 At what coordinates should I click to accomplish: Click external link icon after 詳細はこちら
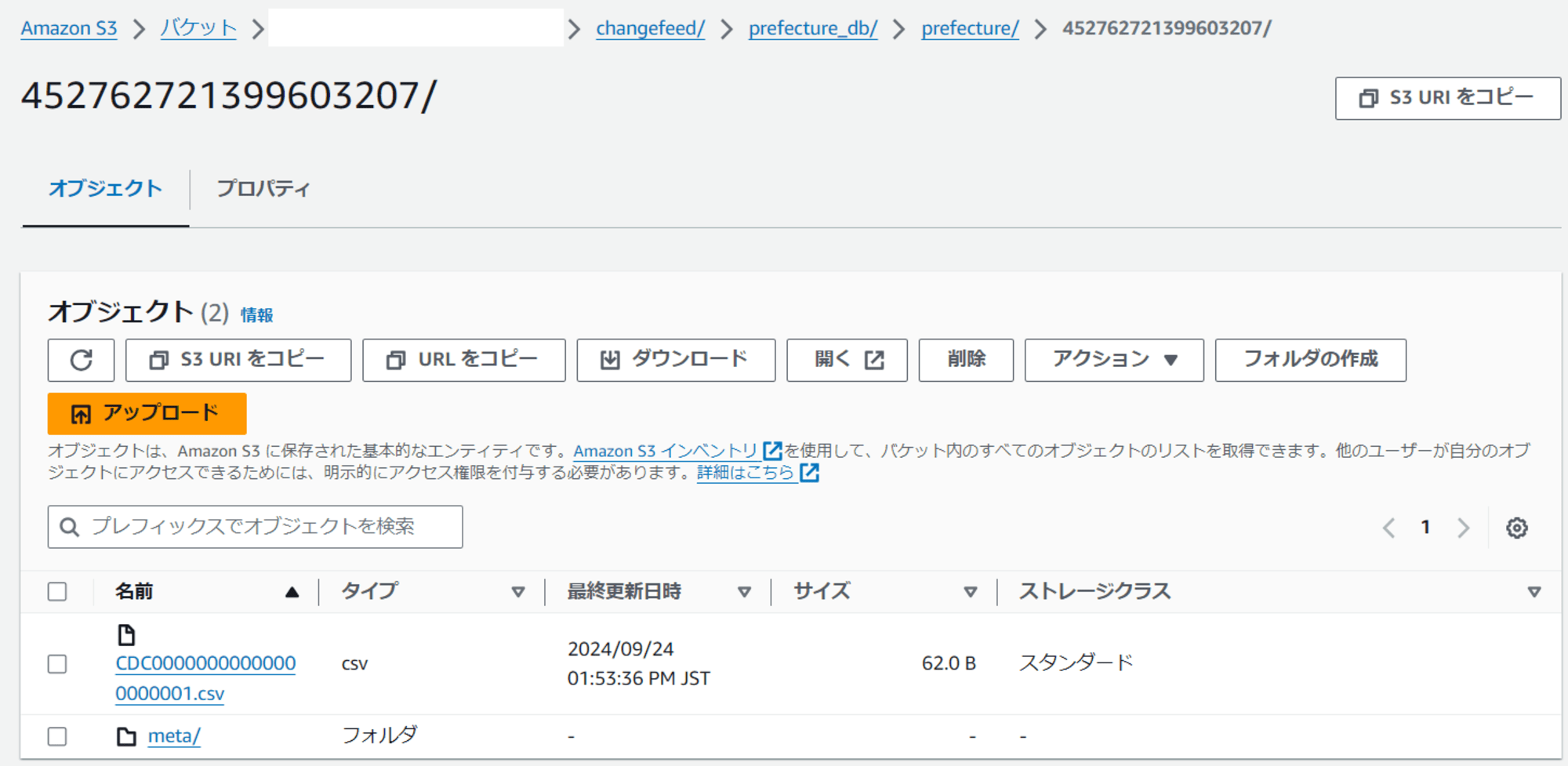coord(809,472)
